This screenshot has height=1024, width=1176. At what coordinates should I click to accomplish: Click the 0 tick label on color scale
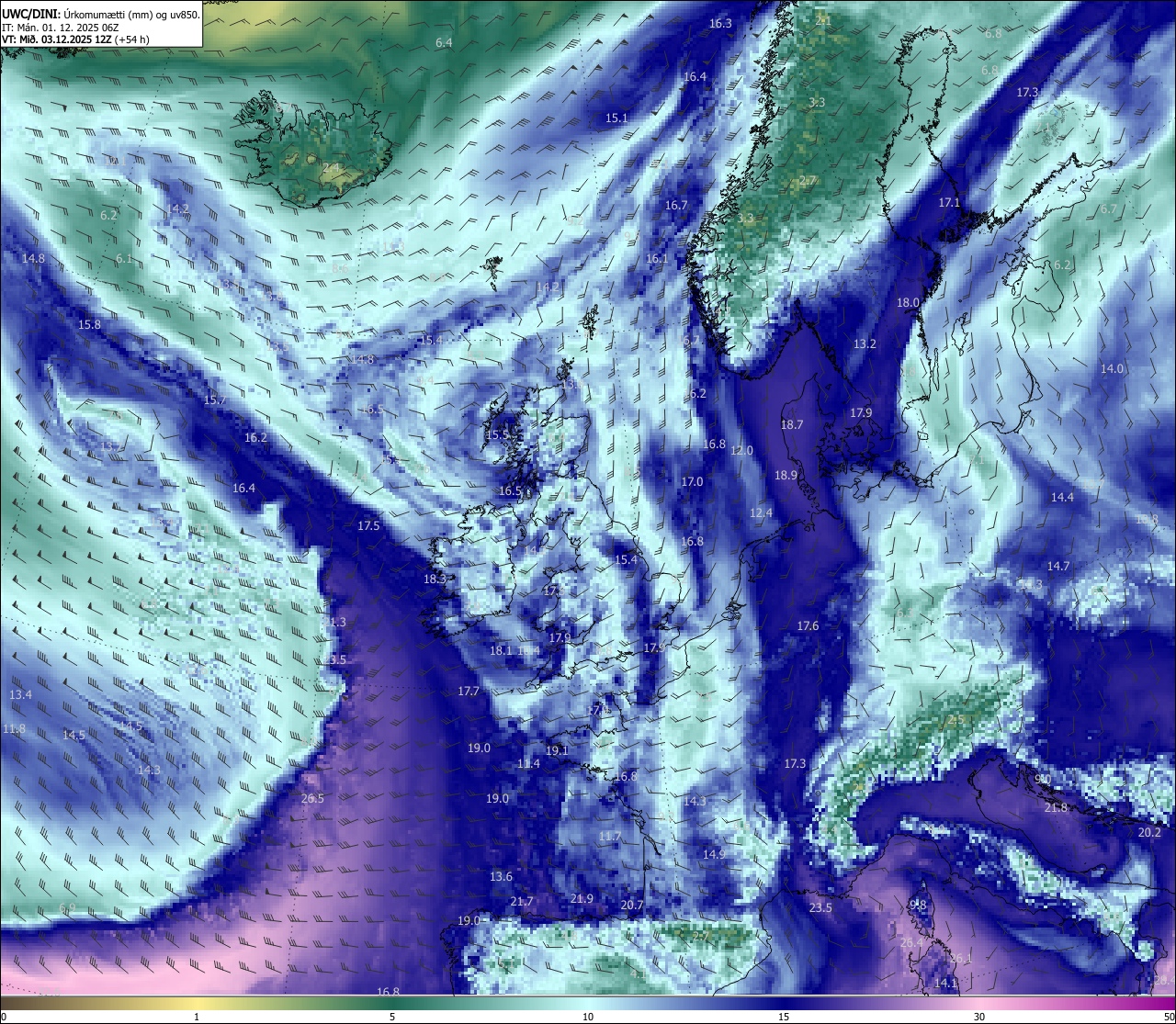click(4, 1017)
